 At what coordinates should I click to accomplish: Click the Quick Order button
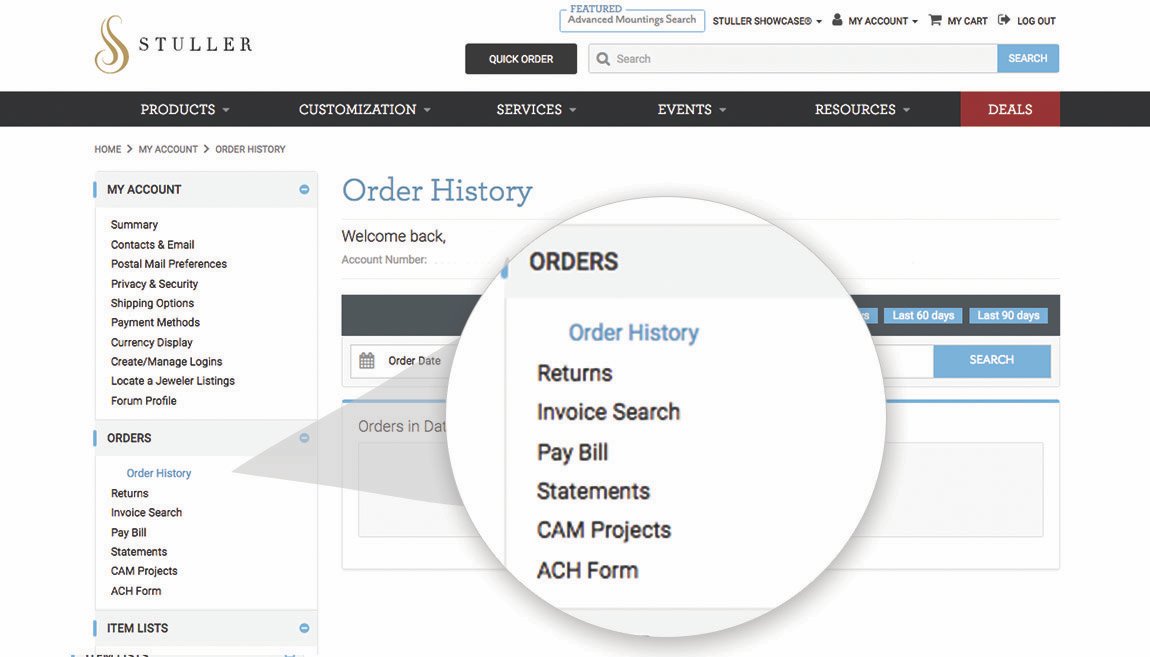pyautogui.click(x=521, y=59)
